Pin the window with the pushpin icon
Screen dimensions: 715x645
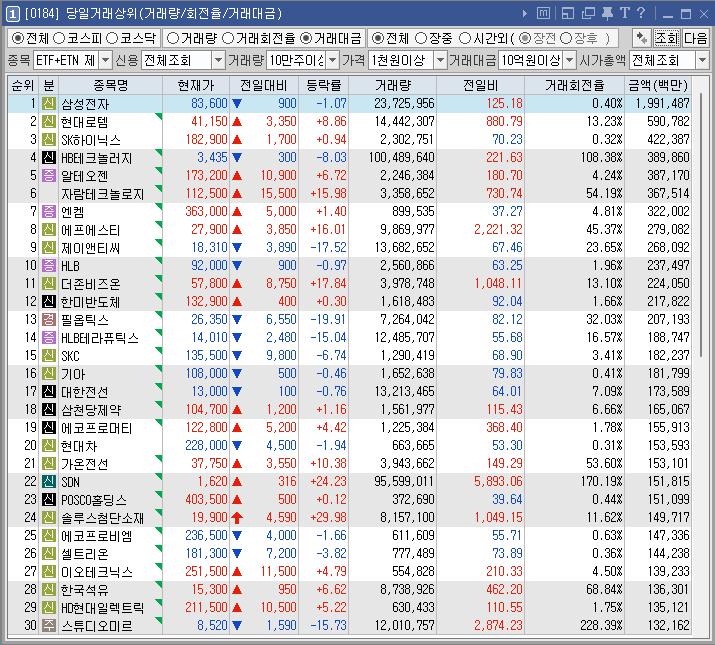point(607,14)
